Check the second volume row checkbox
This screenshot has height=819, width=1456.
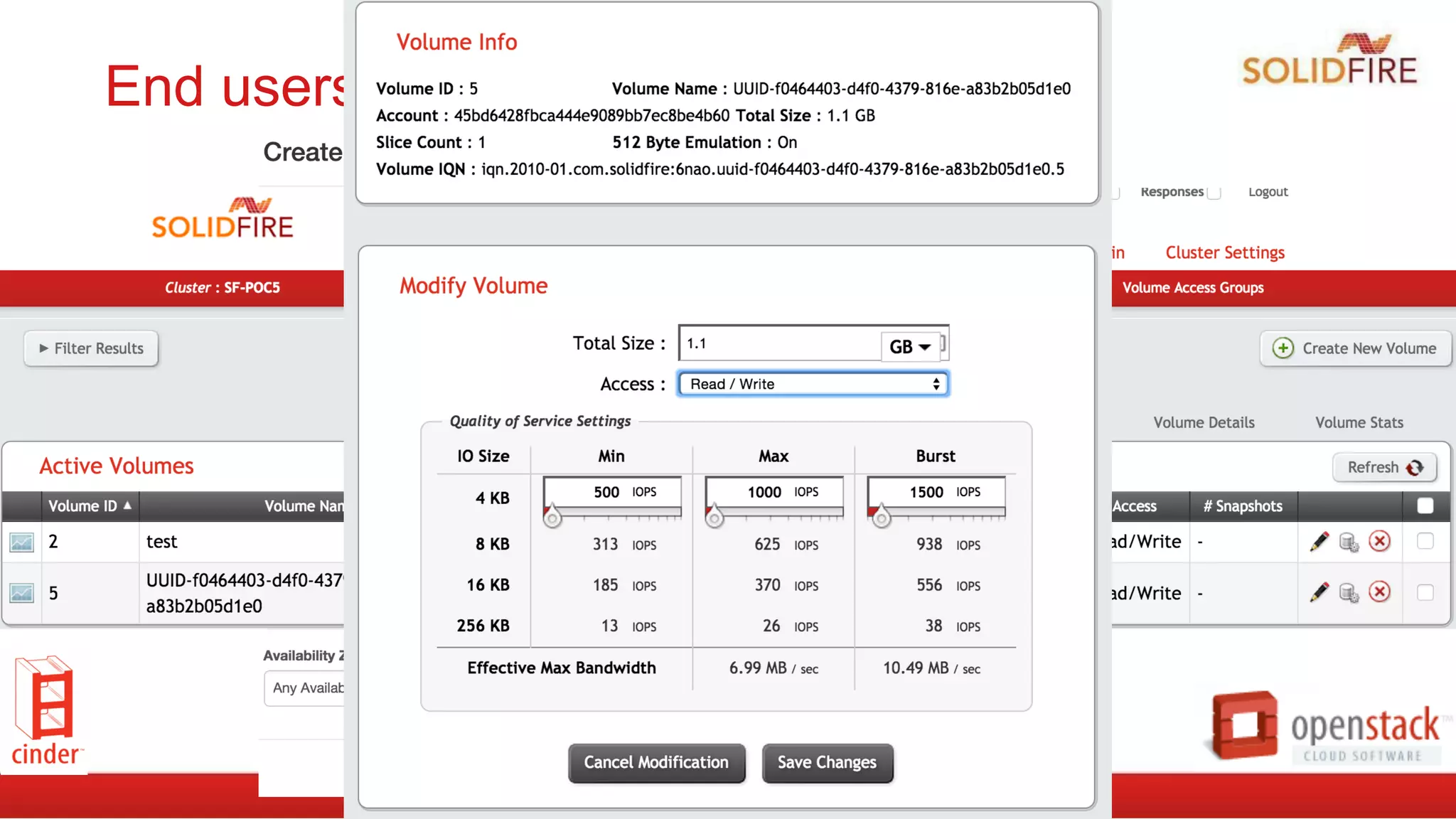[1425, 592]
